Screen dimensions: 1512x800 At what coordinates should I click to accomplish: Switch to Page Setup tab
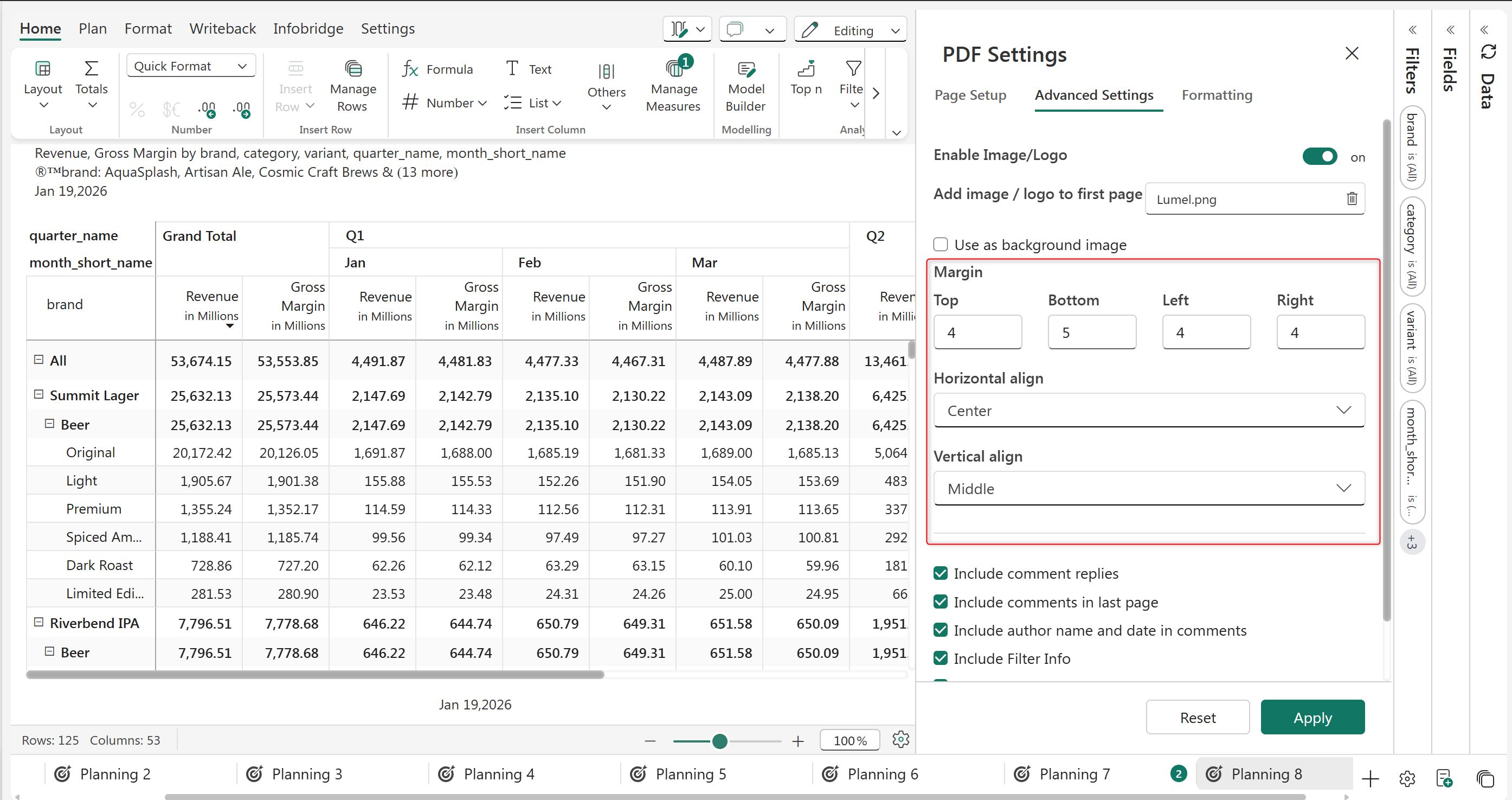pyautogui.click(x=970, y=95)
